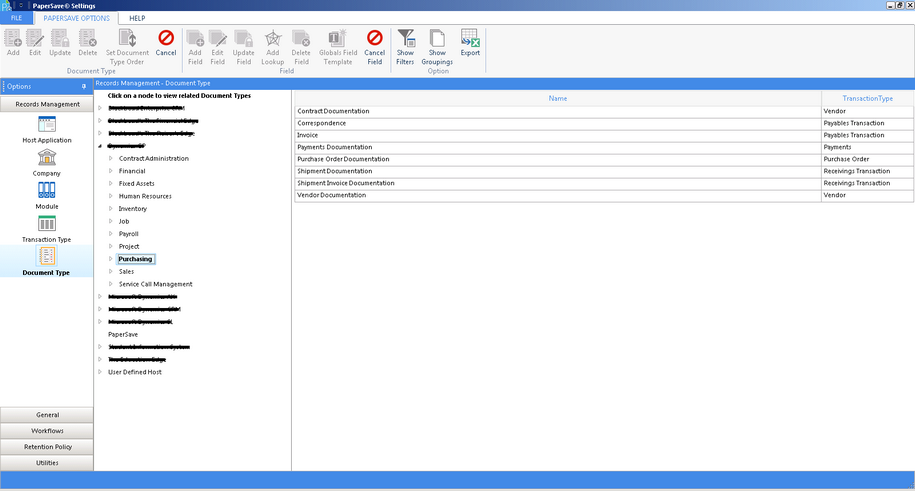Expand the Purchasing node
The image size is (915, 491).
pos(111,259)
